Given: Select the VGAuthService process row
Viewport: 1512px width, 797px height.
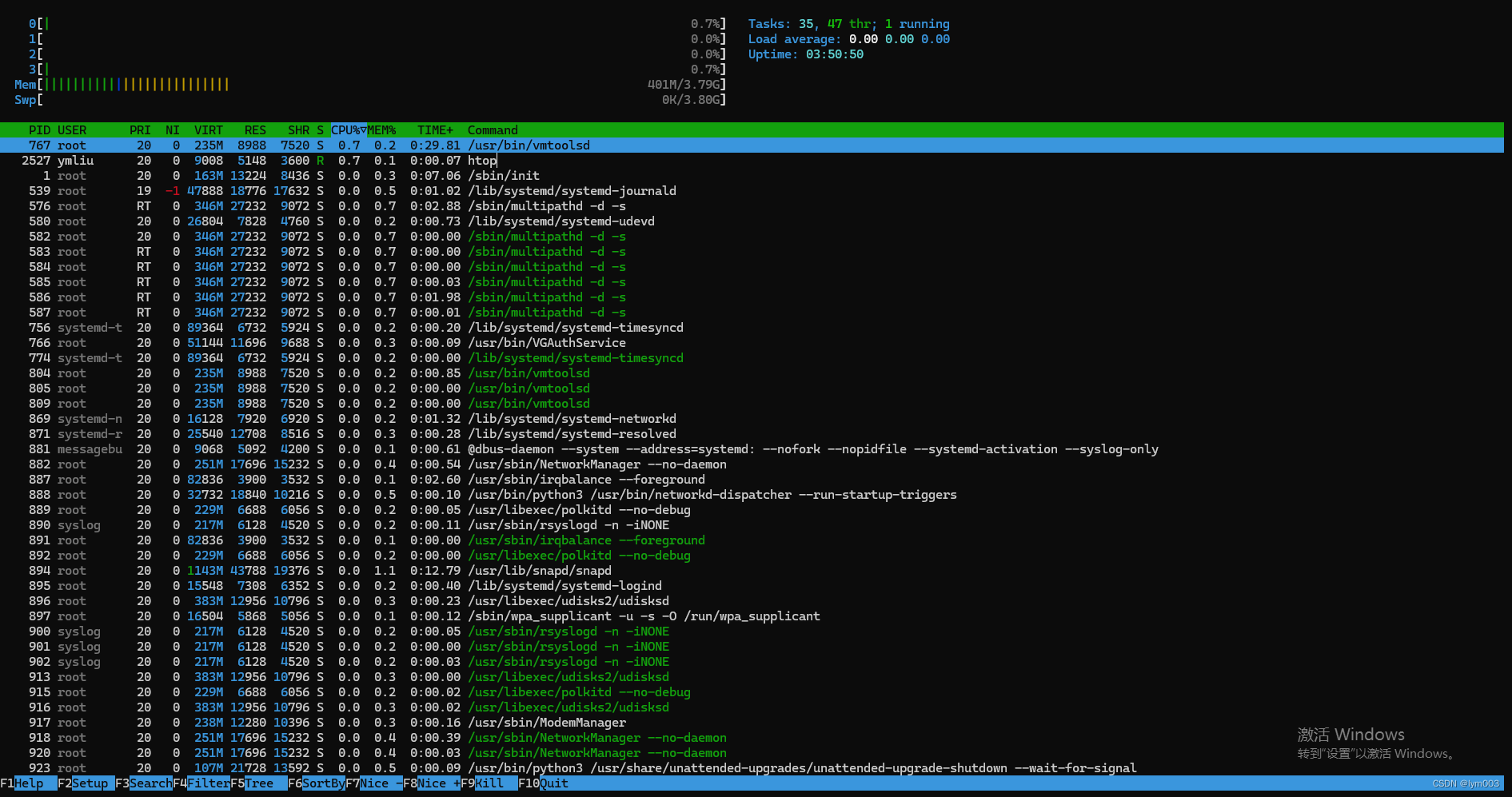Looking at the screenshot, I should (752, 343).
